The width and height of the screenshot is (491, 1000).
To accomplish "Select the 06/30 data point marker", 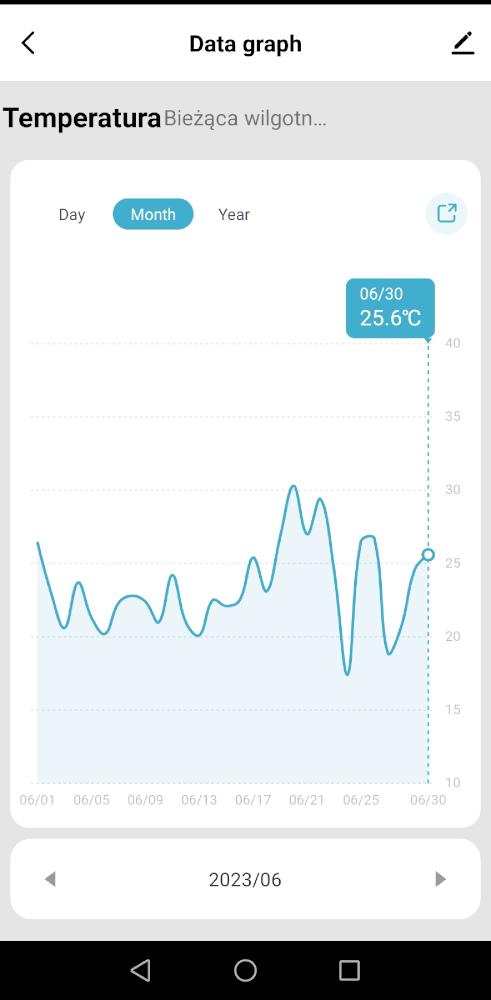I will tap(428, 554).
